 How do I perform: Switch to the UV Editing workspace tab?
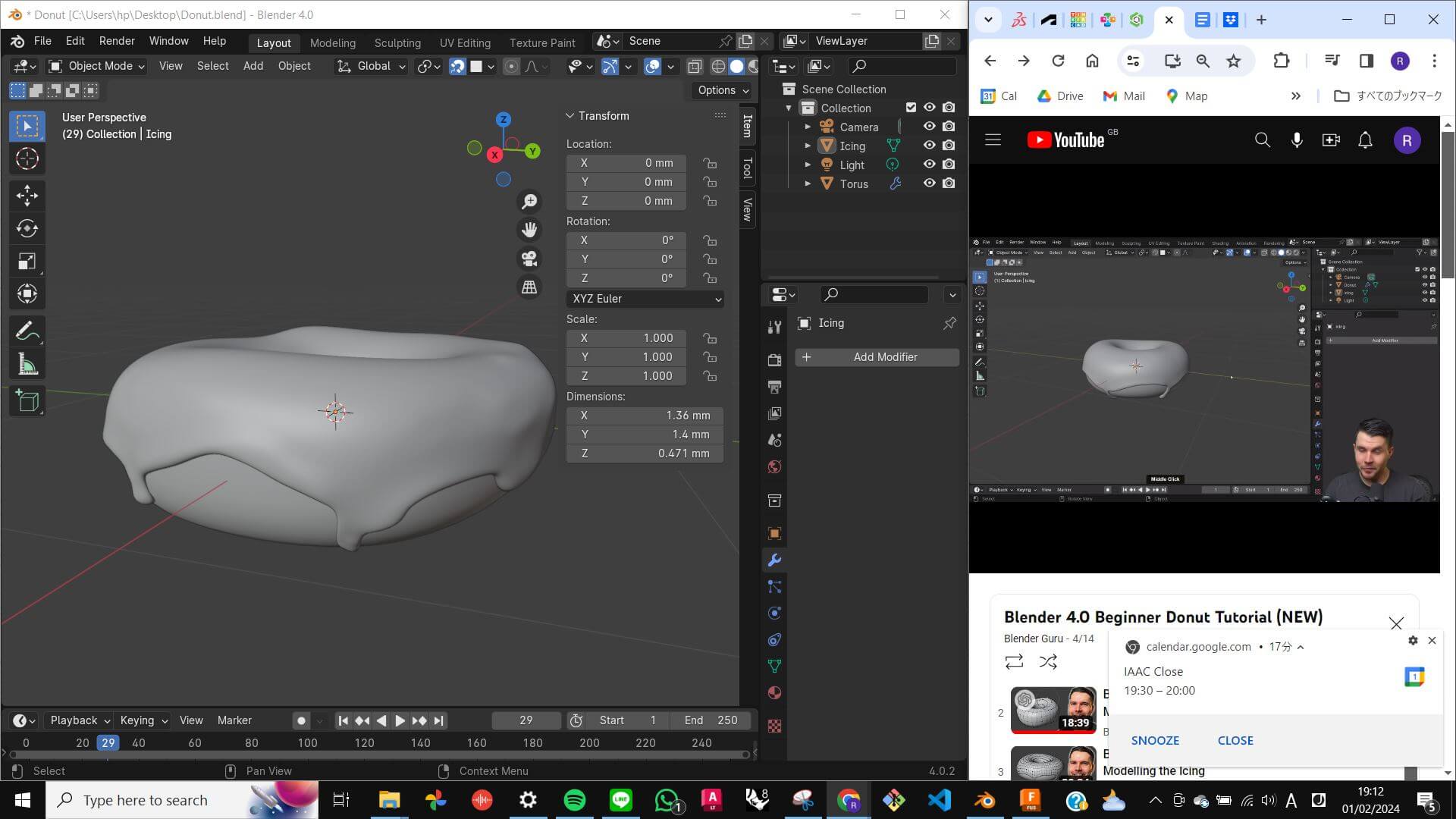point(465,42)
